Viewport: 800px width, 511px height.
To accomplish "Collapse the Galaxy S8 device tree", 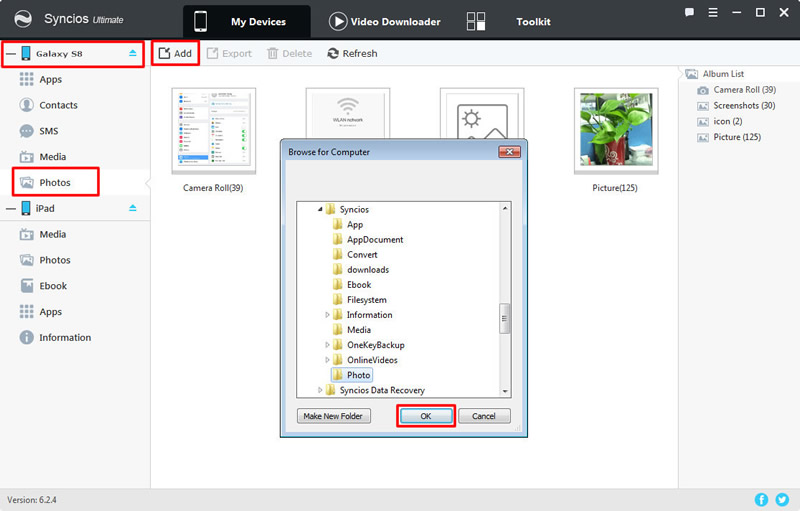I will 11,54.
